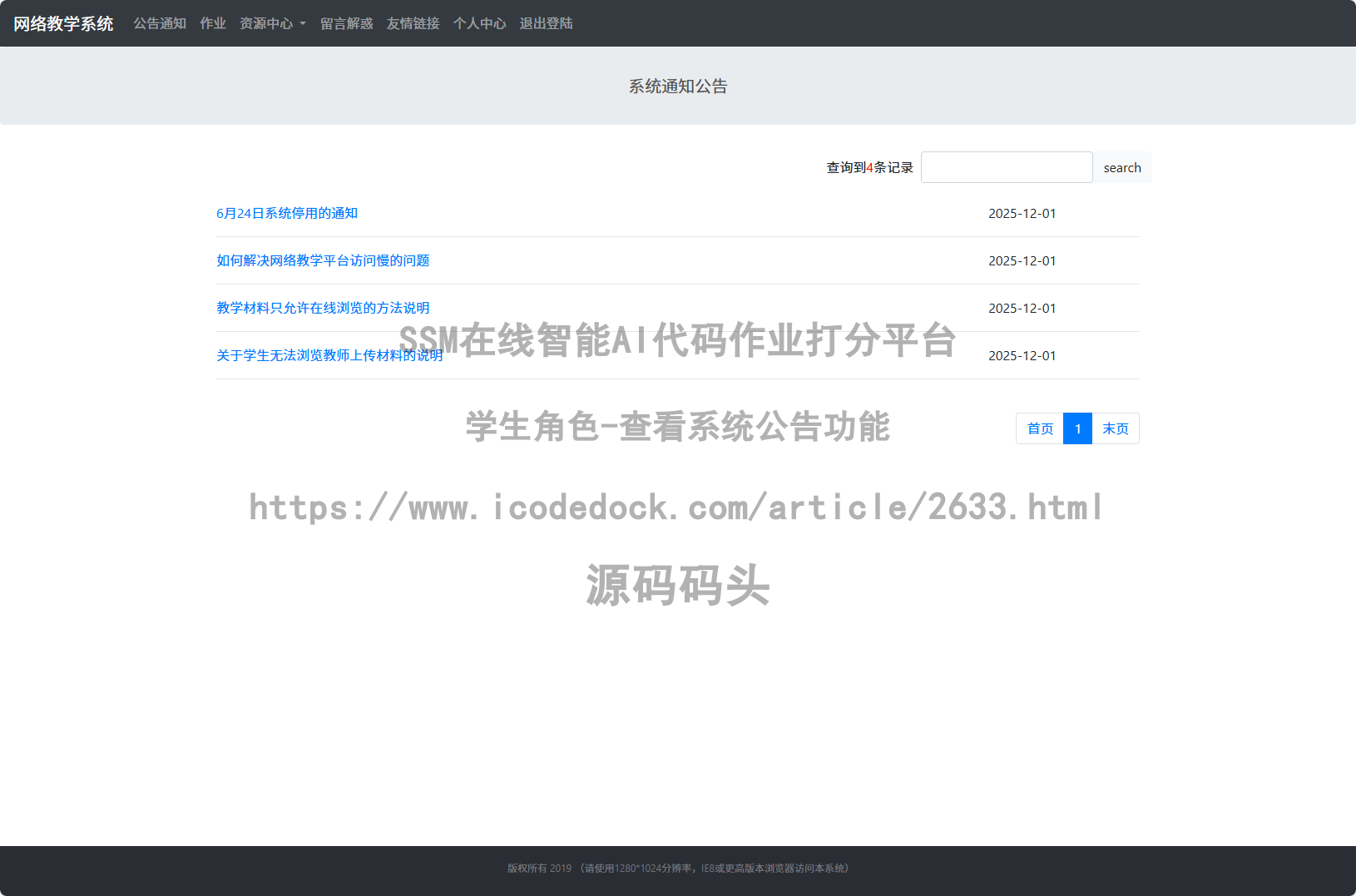The width and height of the screenshot is (1356, 896).
Task: Click the 系统通知公告 page header
Action: pos(677,86)
